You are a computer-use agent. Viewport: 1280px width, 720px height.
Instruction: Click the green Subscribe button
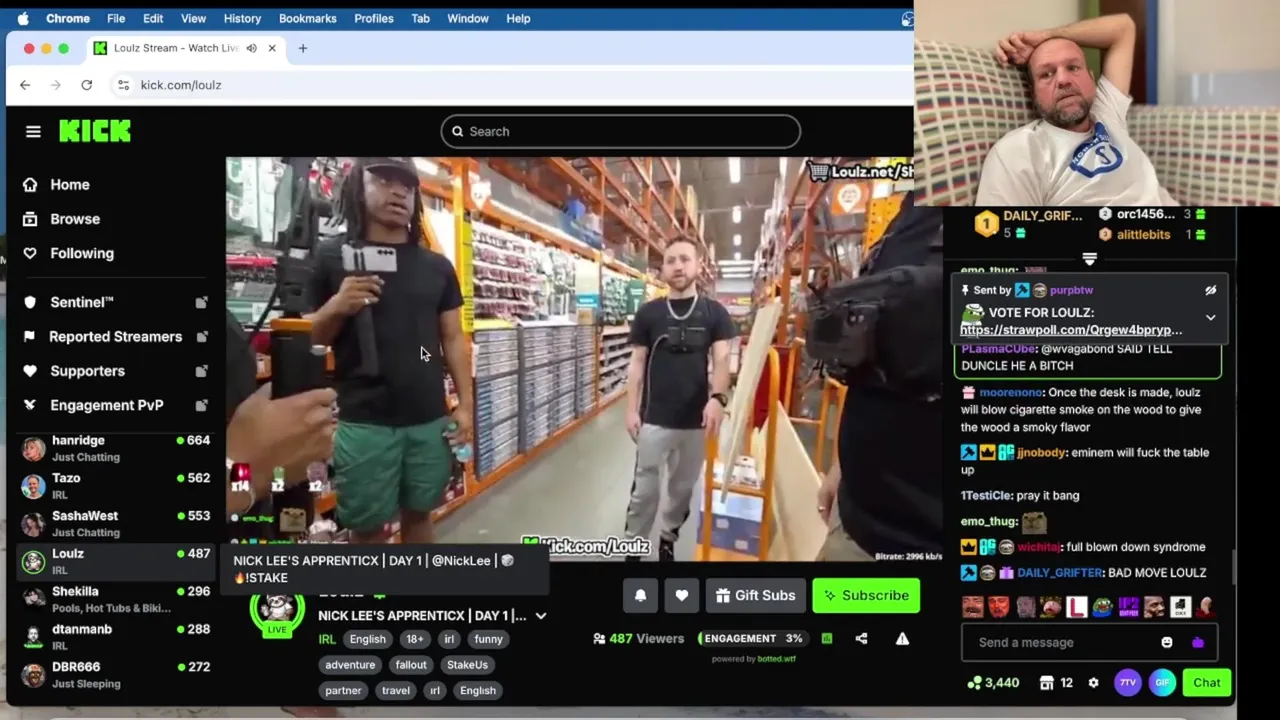[x=866, y=595]
